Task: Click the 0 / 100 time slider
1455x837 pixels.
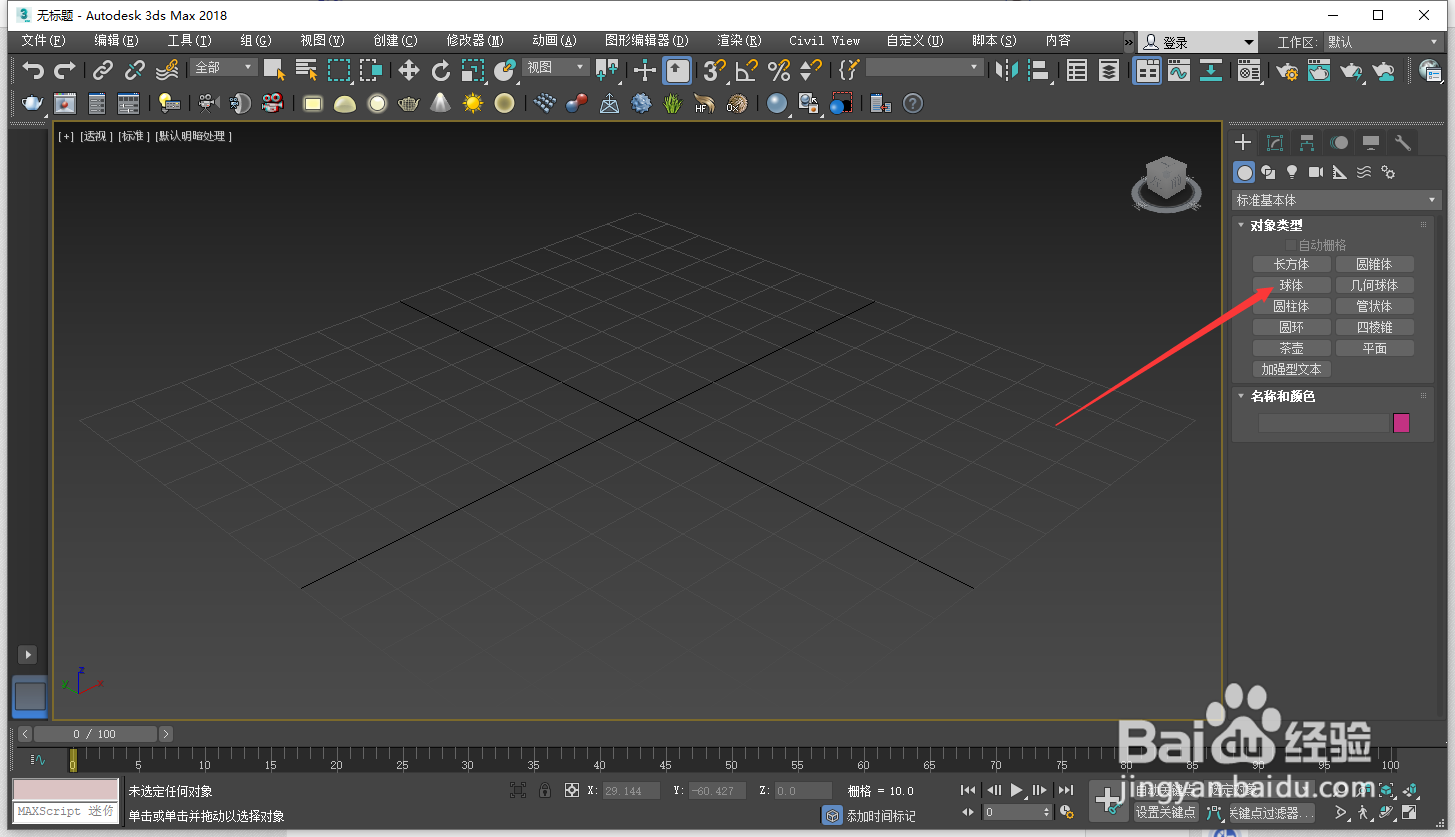Action: click(x=94, y=734)
